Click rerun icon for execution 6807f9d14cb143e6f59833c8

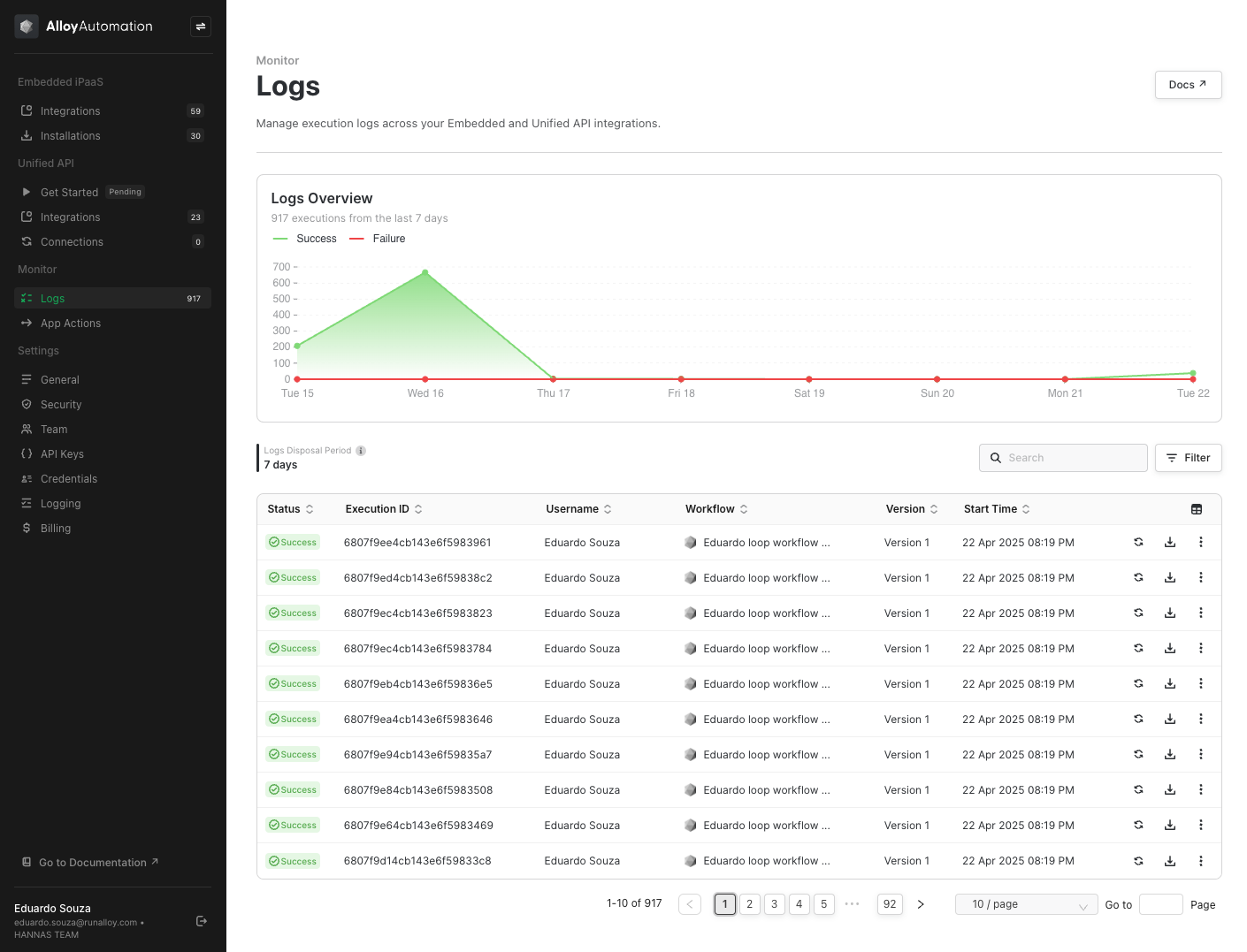click(x=1138, y=861)
